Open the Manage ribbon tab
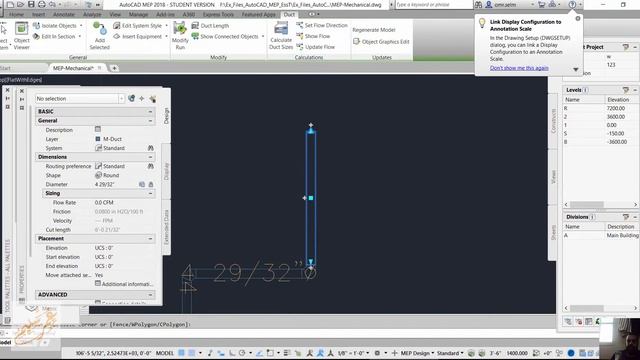640x360 pixels. coord(138,14)
